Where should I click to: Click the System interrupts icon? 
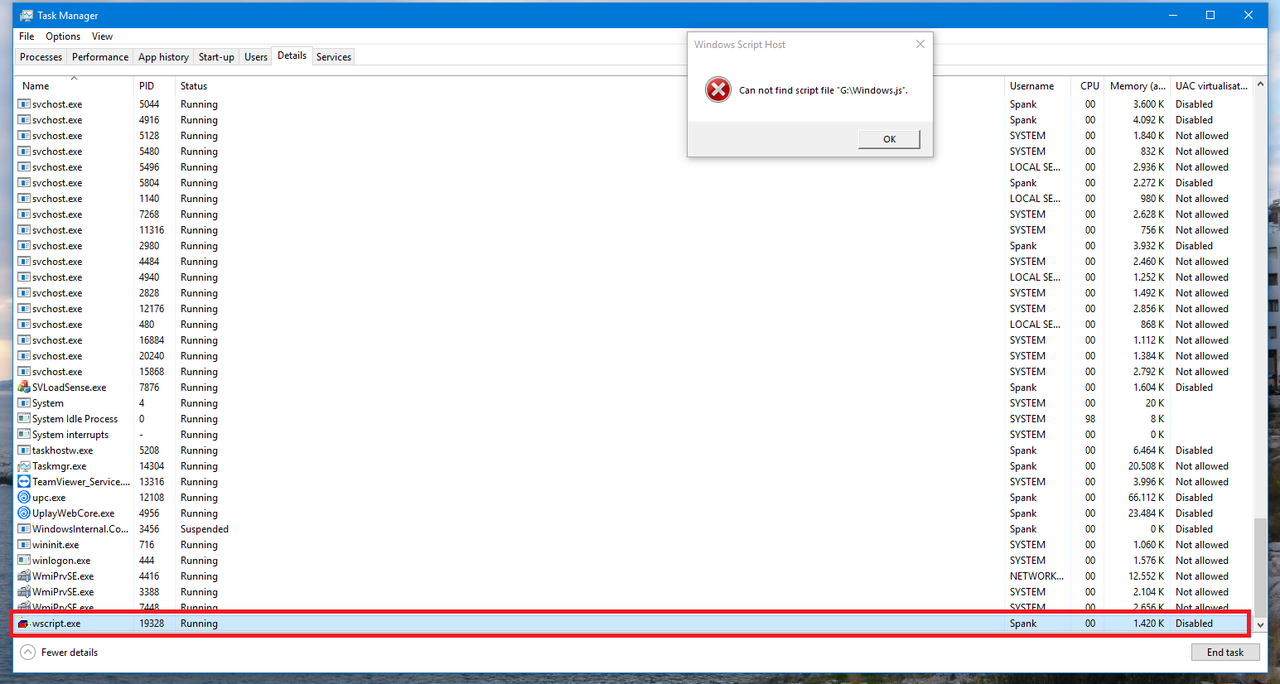[24, 435]
